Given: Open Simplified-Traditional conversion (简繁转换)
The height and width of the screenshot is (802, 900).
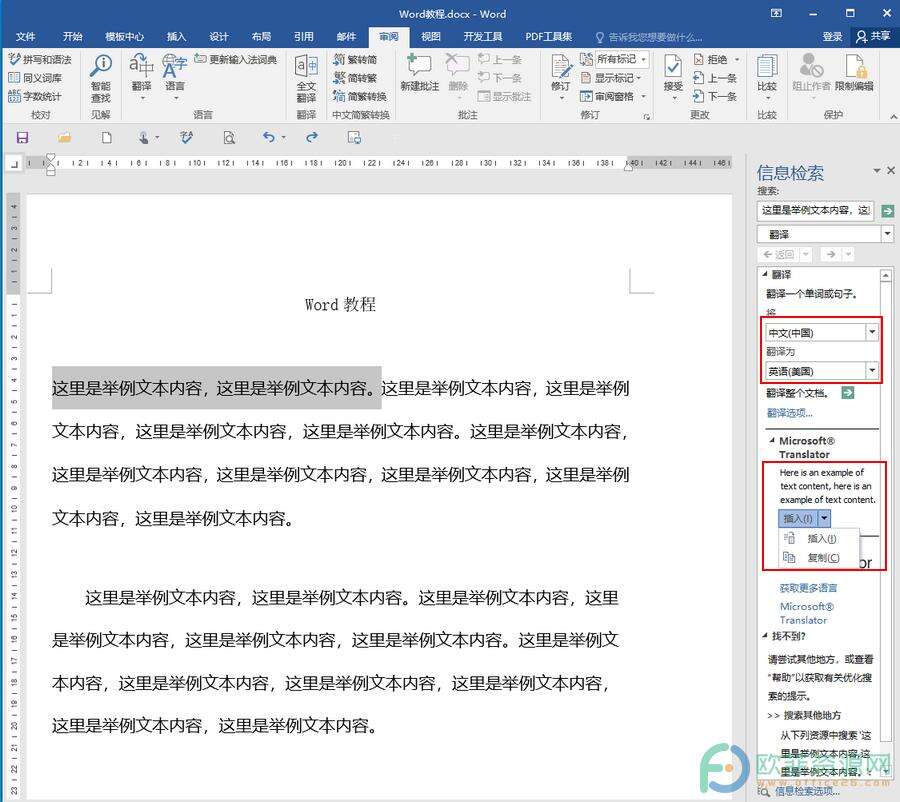Looking at the screenshot, I should click(x=360, y=96).
